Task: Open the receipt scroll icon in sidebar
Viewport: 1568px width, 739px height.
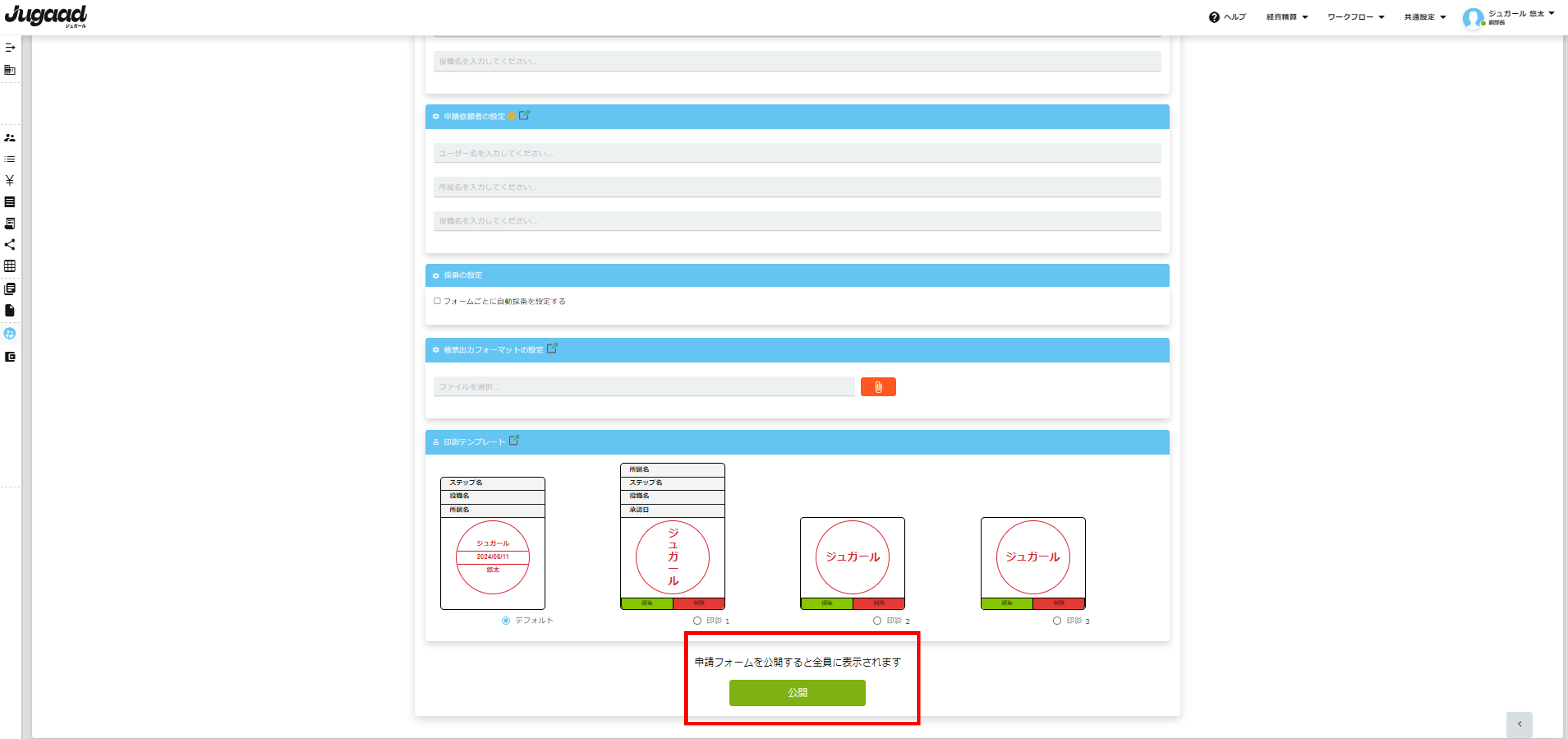Action: click(x=10, y=224)
